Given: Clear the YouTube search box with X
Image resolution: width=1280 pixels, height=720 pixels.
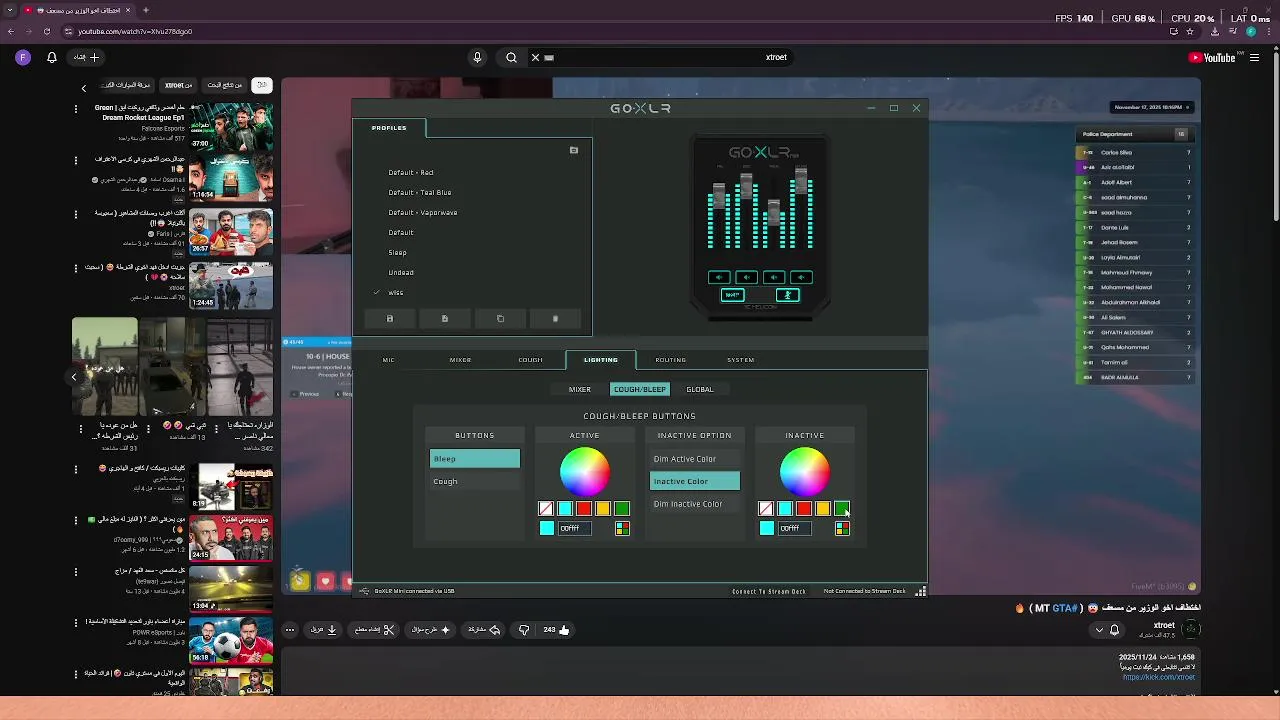Looking at the screenshot, I should point(535,57).
